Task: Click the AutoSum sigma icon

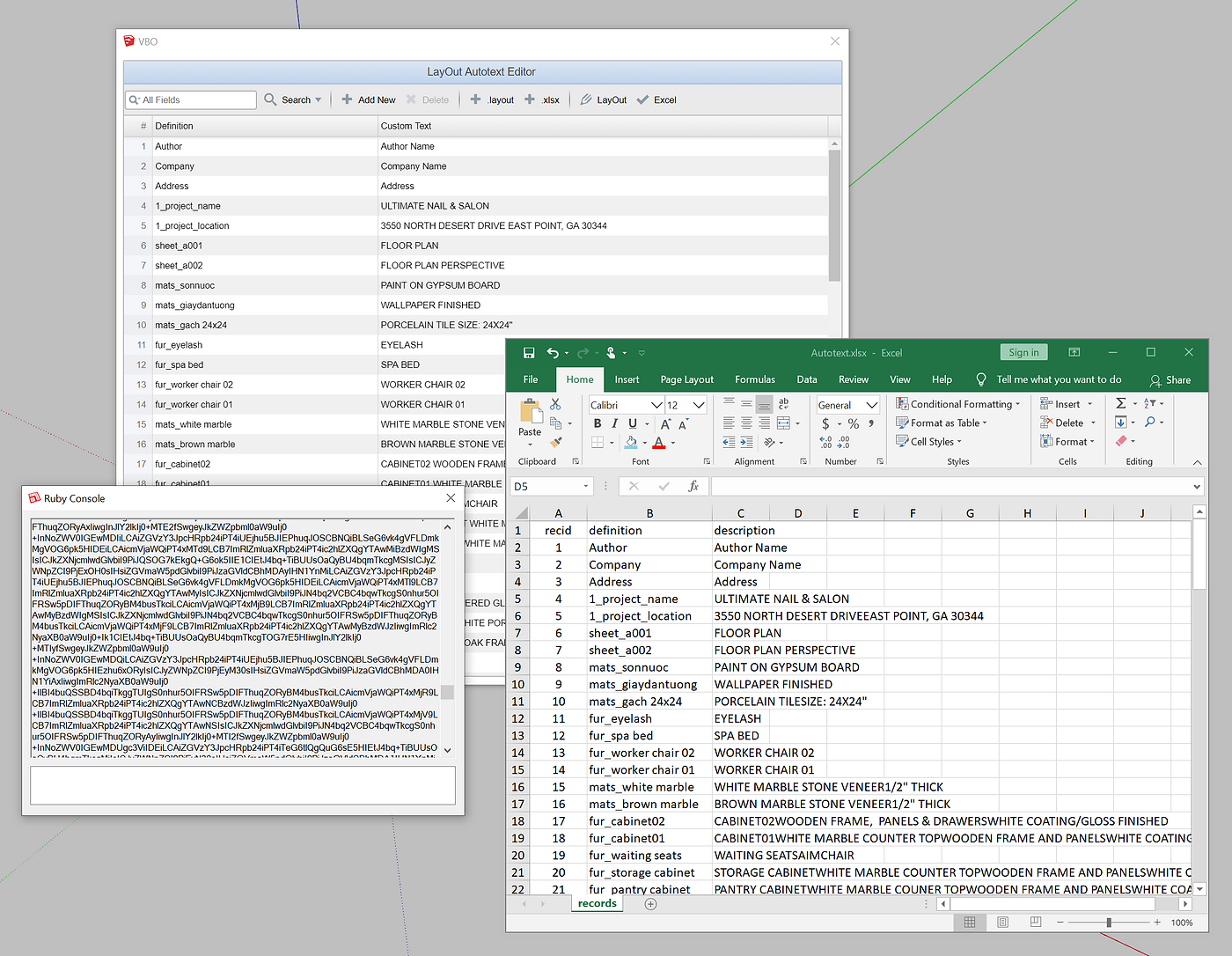Action: pyautogui.click(x=1120, y=403)
